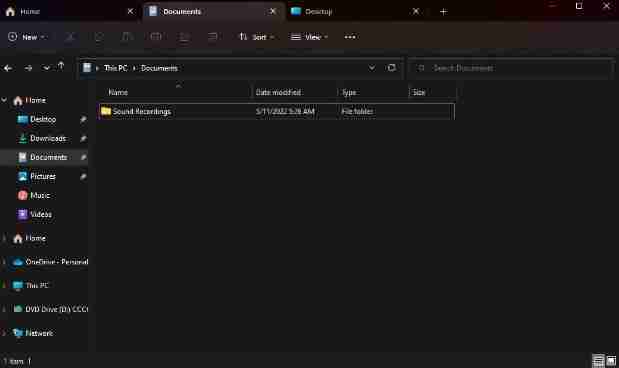Expand the Network tree node

click(4, 333)
